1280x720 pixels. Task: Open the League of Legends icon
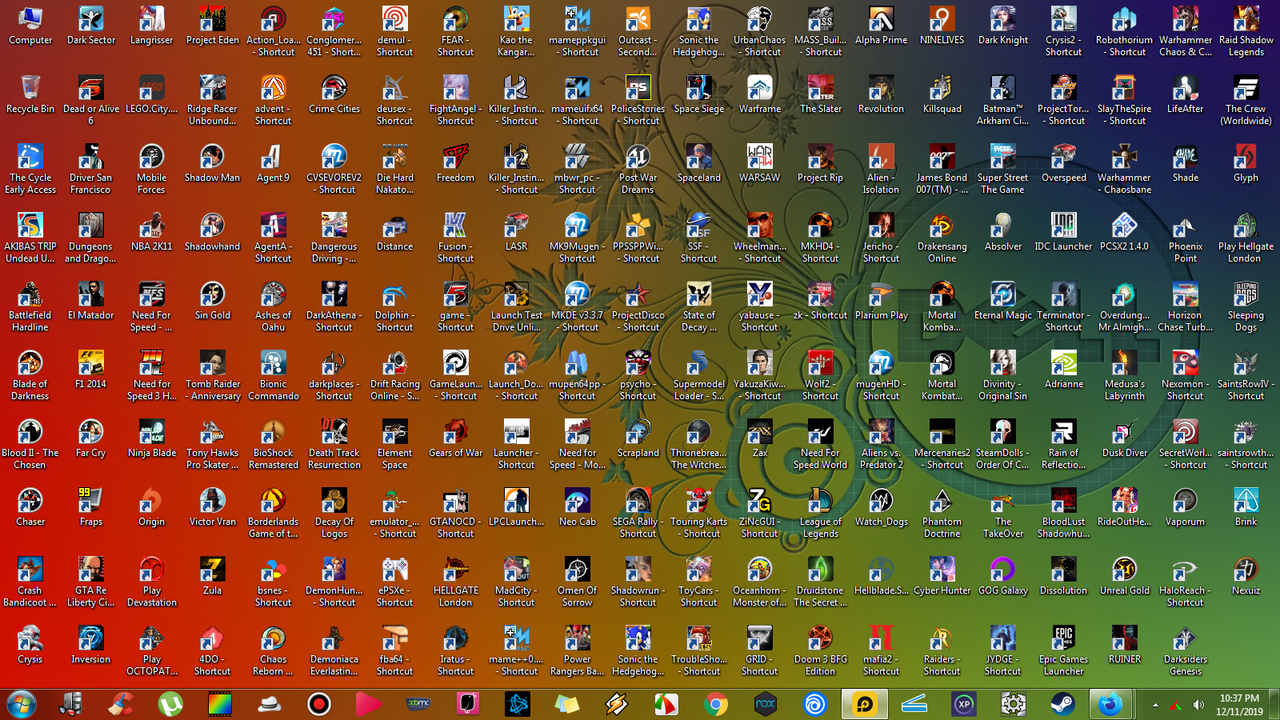click(x=820, y=514)
